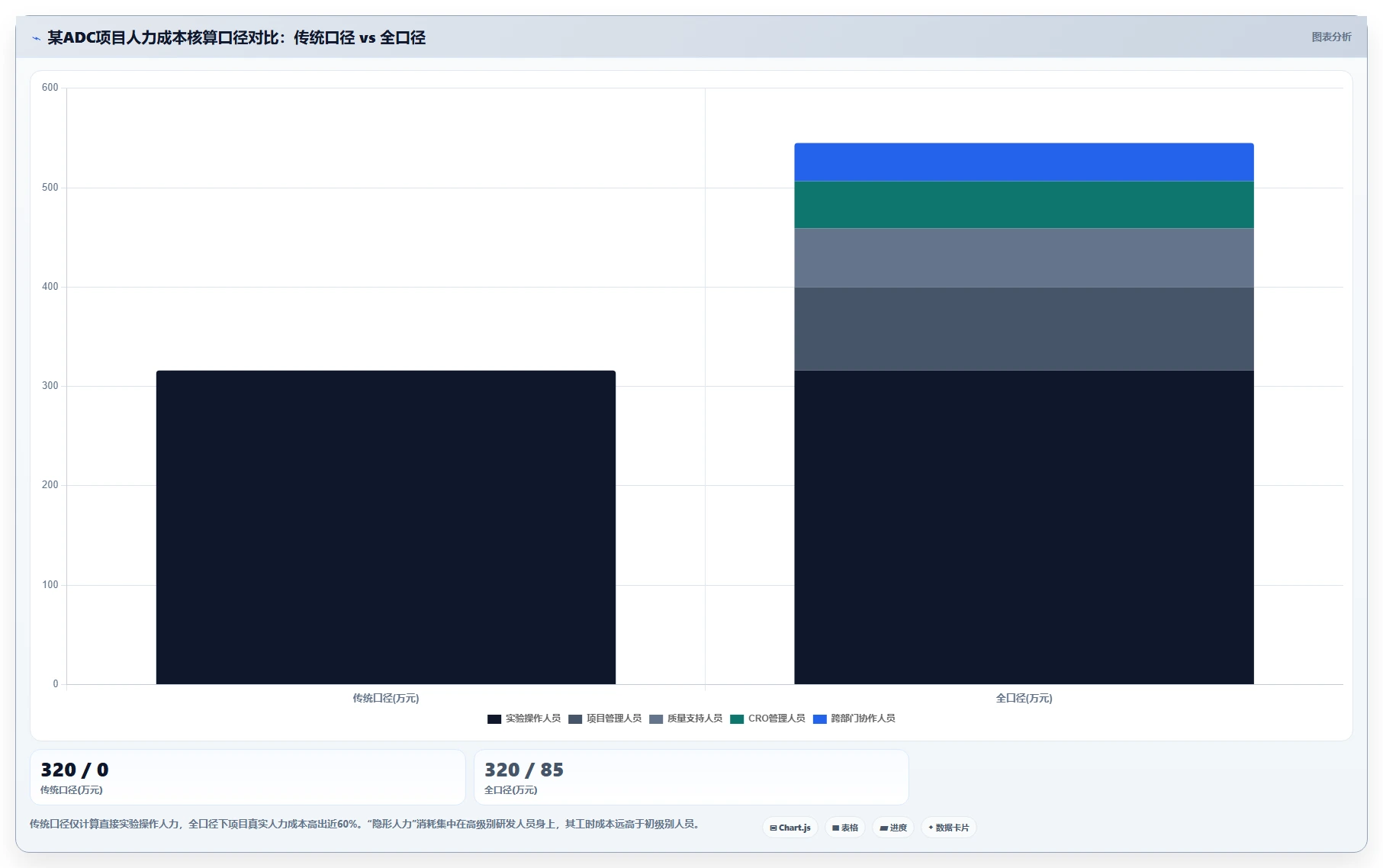Select the 进度 tag chip
This screenshot has width=1383, height=868.
coord(893,828)
